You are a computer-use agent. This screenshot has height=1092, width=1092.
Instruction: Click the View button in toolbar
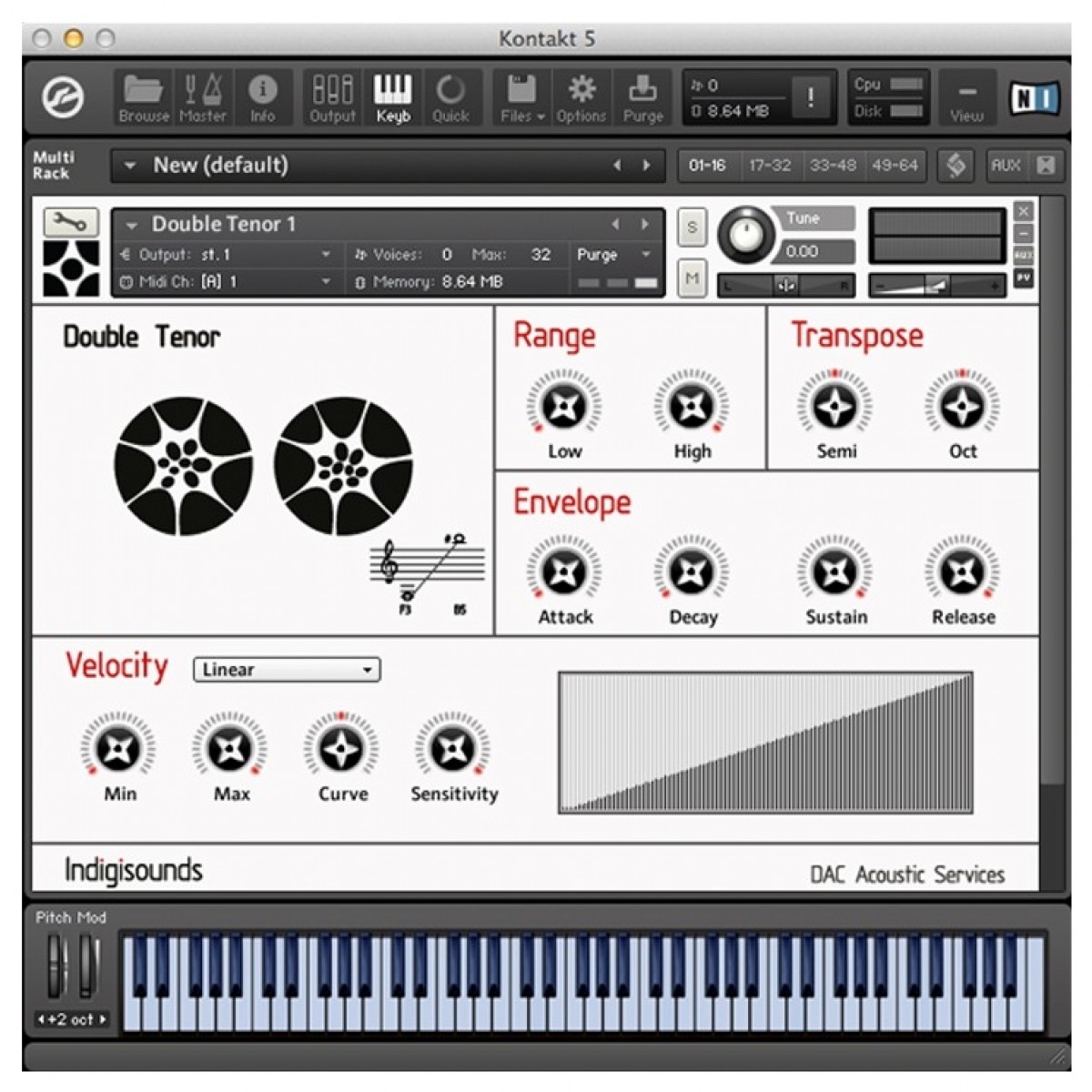966,97
